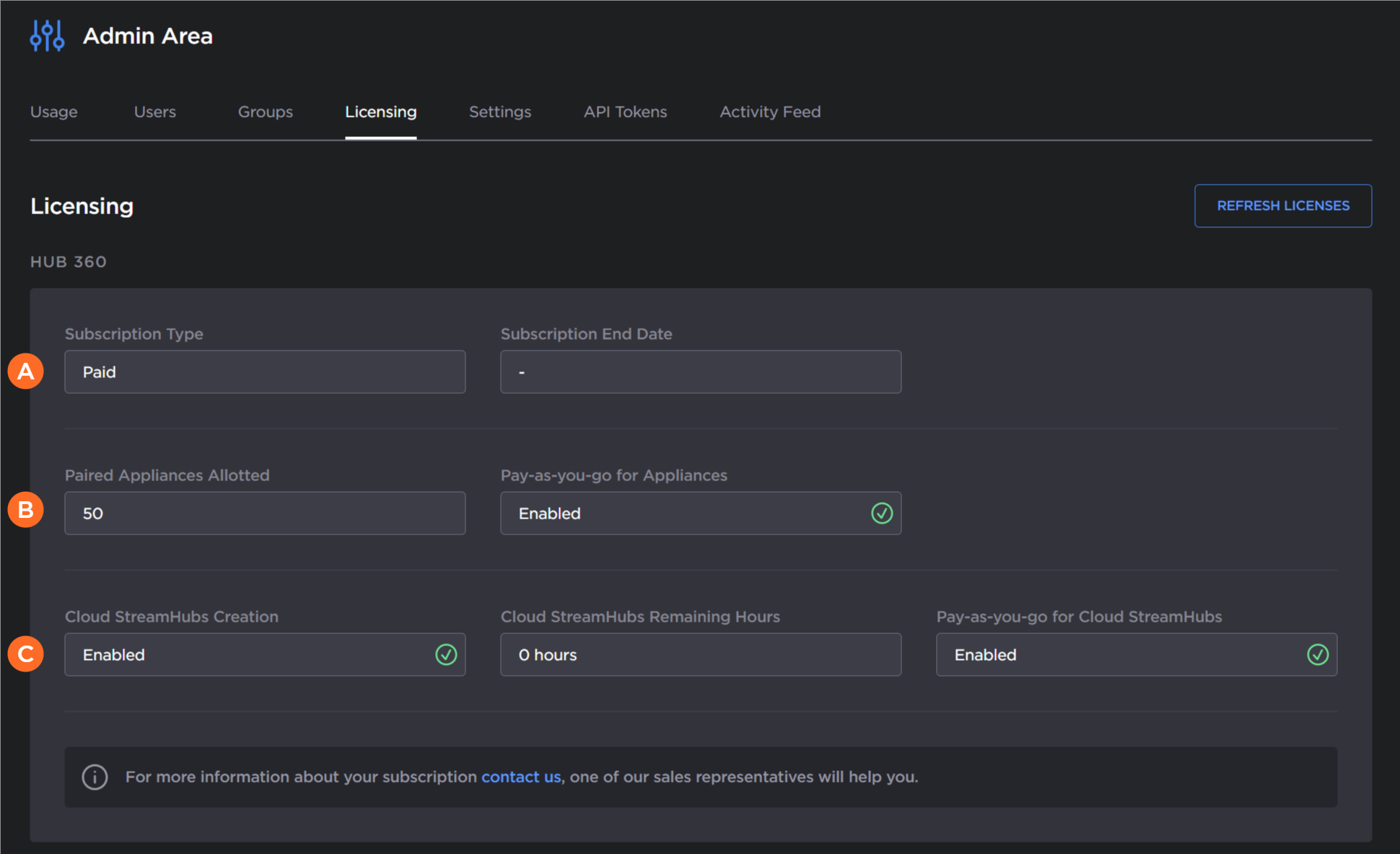Open the Settings tab
Image resolution: width=1400 pixels, height=854 pixels.
[x=500, y=112]
